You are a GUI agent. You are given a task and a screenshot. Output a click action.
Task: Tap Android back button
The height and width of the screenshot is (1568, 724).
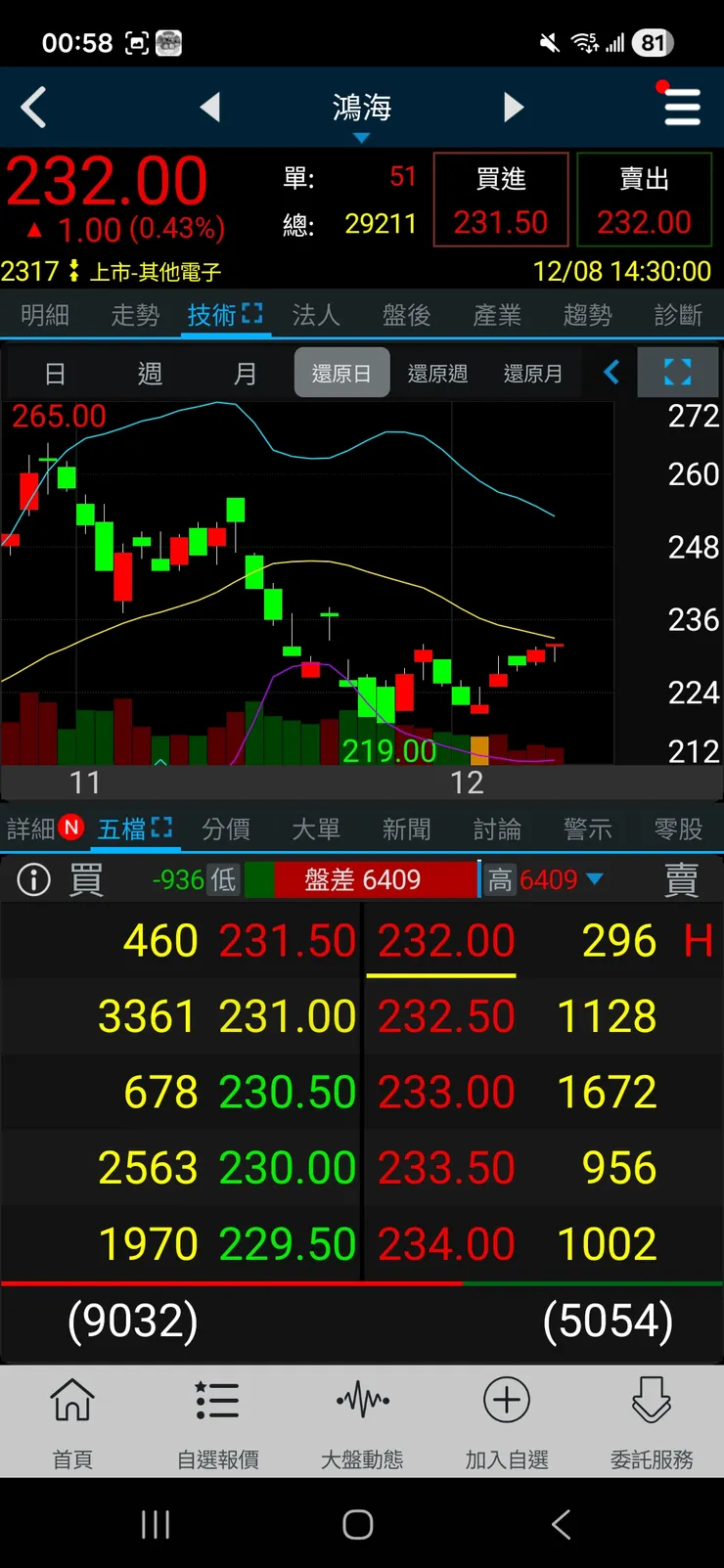click(x=561, y=1524)
